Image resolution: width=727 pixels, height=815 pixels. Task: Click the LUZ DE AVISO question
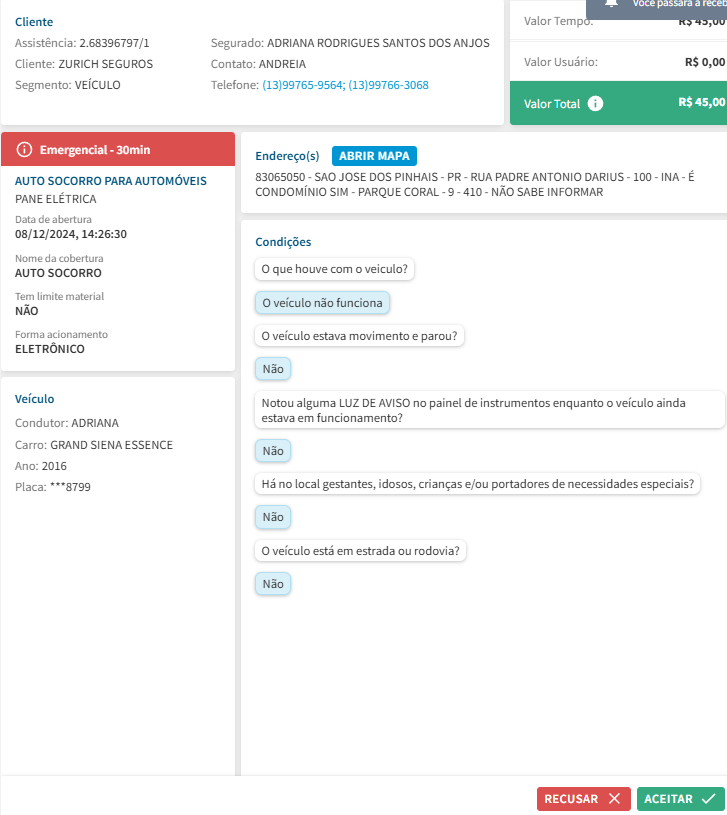click(490, 410)
